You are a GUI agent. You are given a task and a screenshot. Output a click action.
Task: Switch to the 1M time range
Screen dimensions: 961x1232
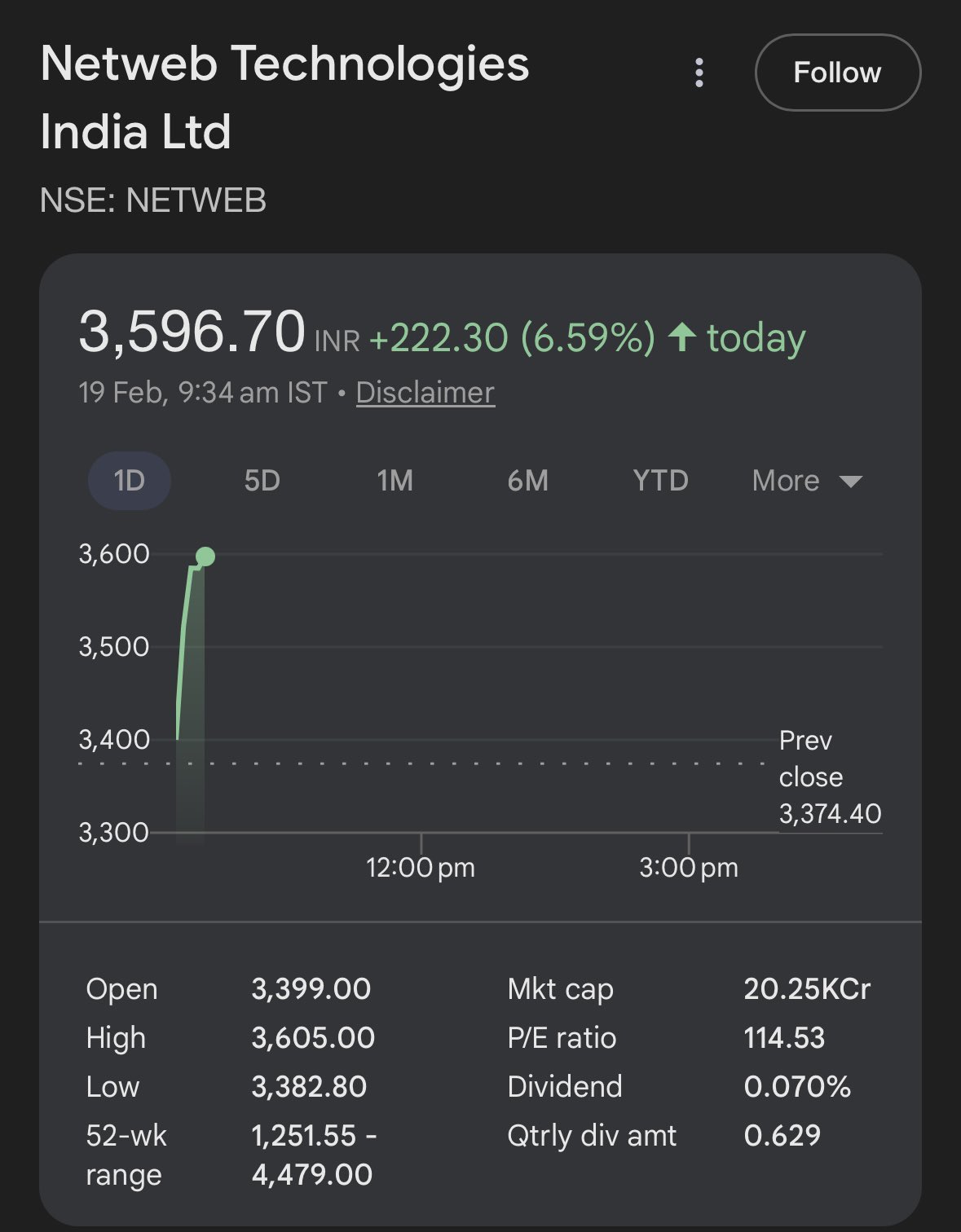coord(395,481)
